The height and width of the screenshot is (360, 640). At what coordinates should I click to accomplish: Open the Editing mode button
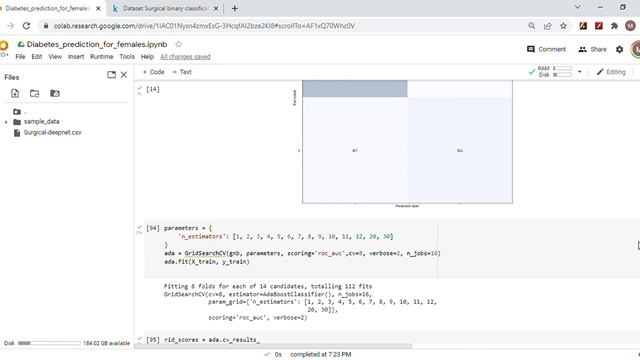[x=611, y=72]
